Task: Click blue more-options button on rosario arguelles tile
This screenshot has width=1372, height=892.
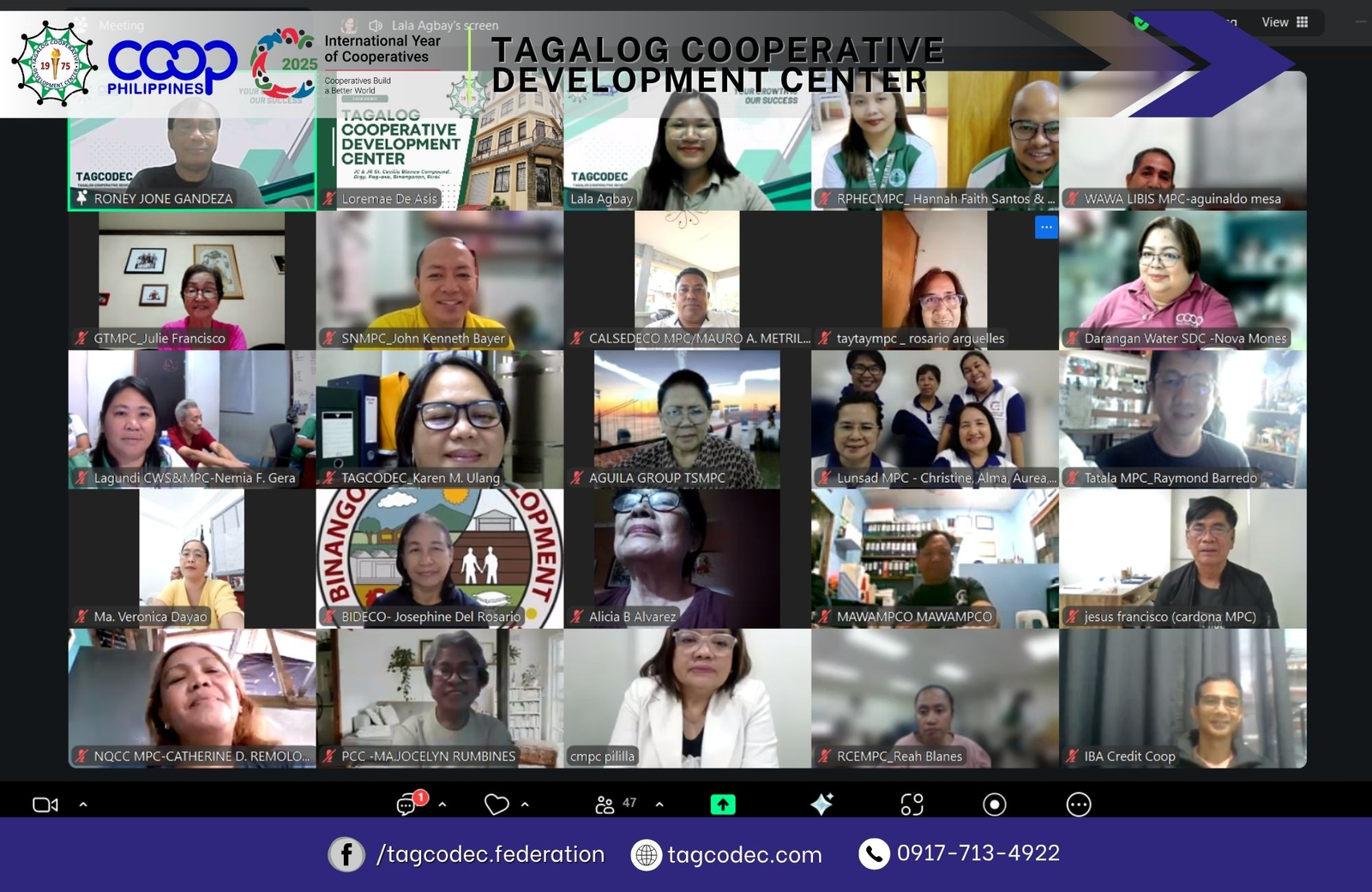Action: 1046,227
